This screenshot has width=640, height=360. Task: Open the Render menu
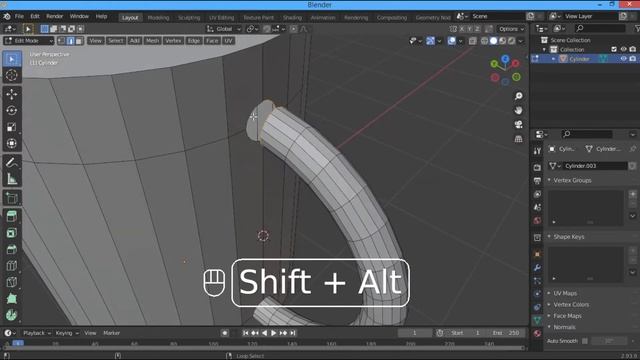click(54, 16)
